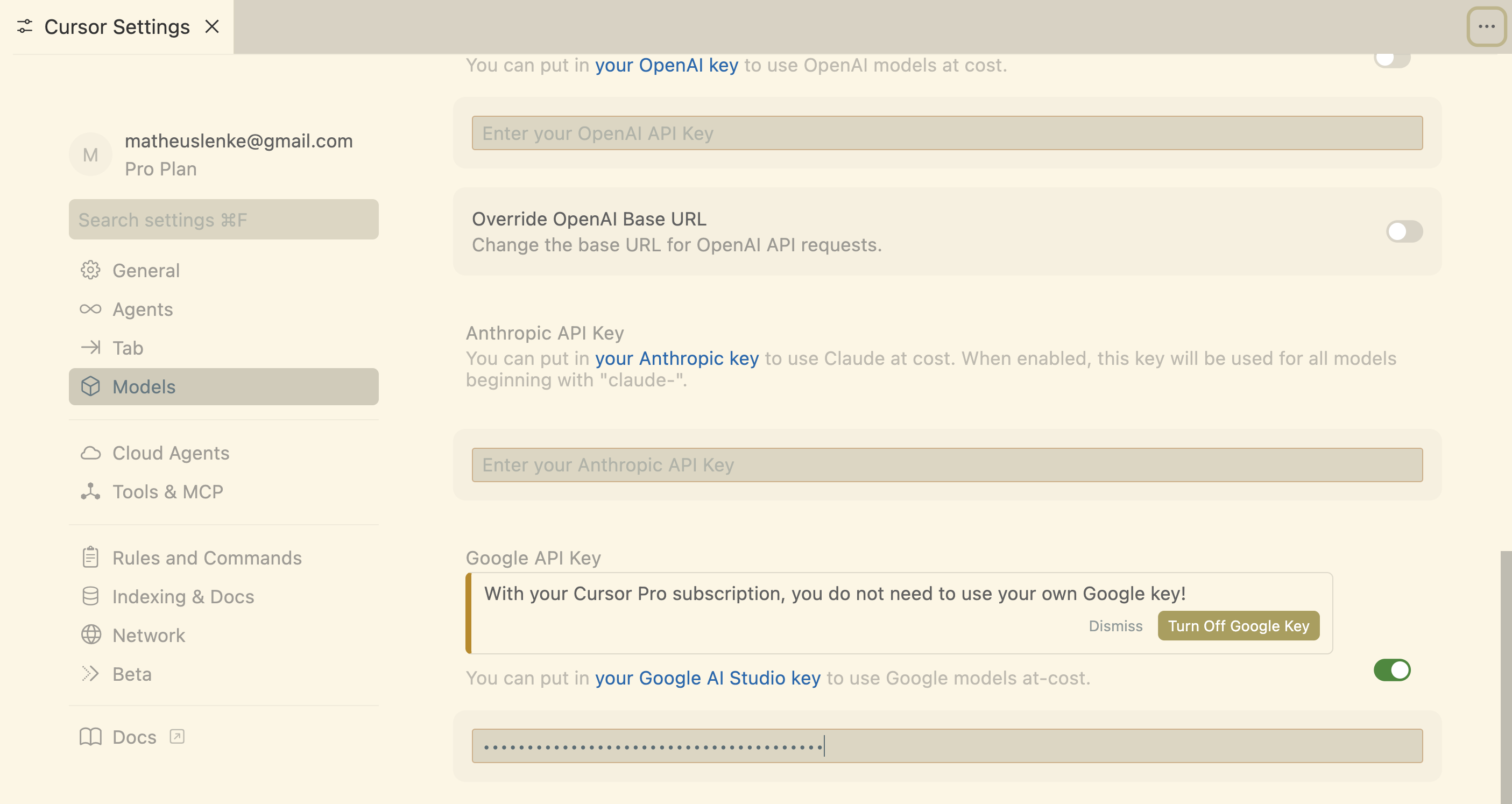1512x804 pixels.
Task: Open Docs via external link icon
Action: (x=177, y=736)
